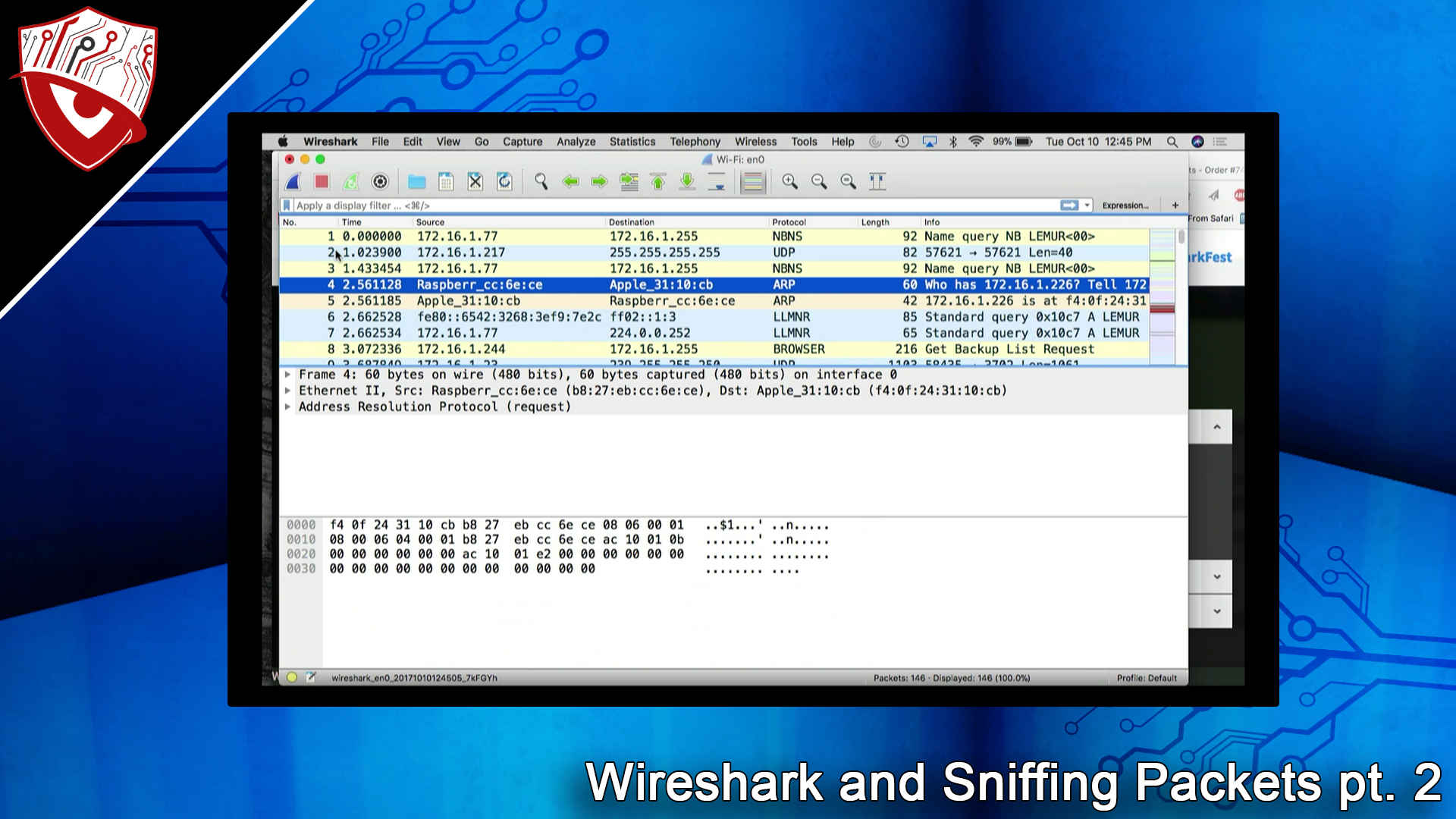Open the Expression… filter builder
Viewport: 1456px width, 819px height.
[1125, 206]
